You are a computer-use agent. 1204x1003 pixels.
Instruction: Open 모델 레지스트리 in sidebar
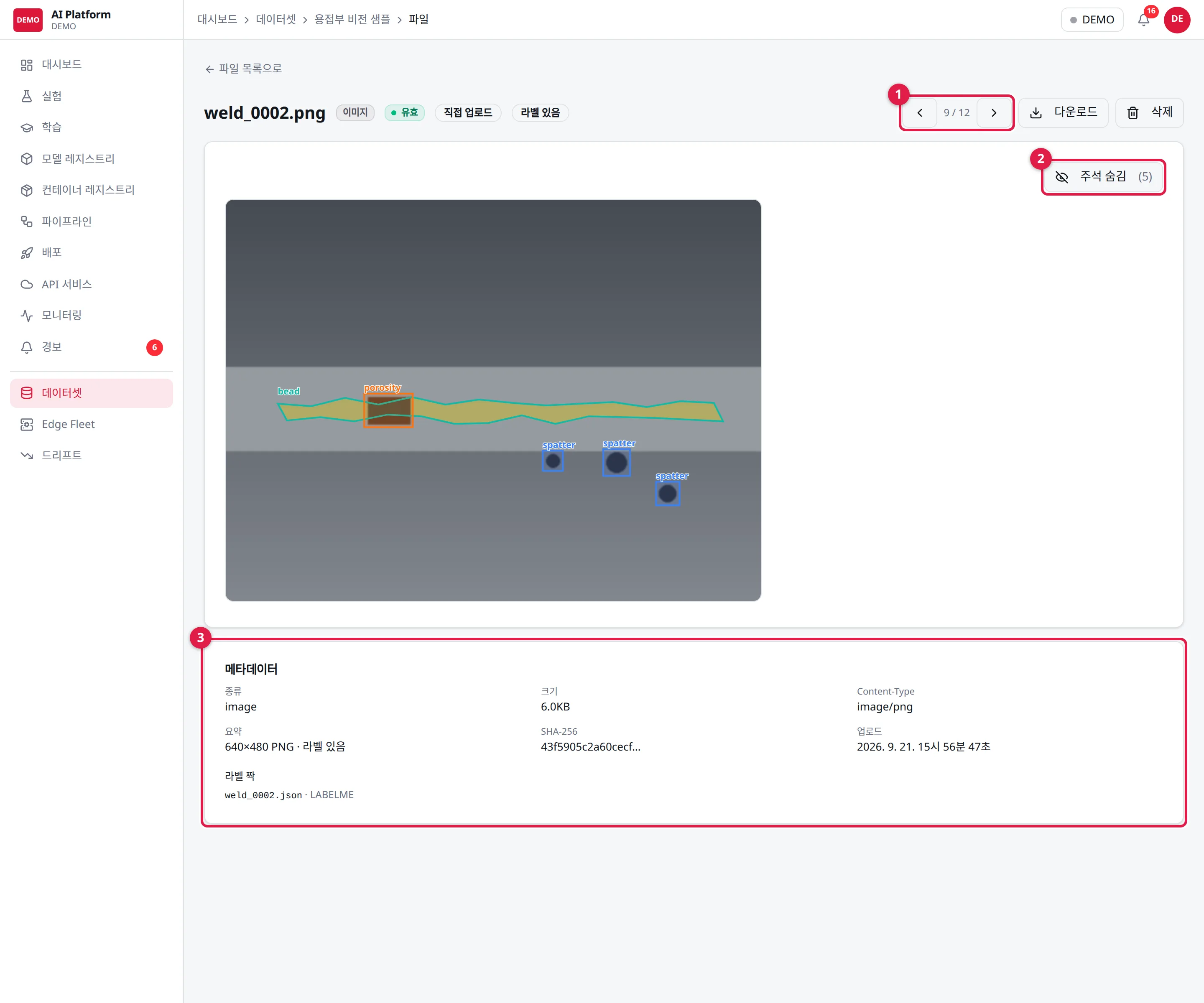pos(92,159)
